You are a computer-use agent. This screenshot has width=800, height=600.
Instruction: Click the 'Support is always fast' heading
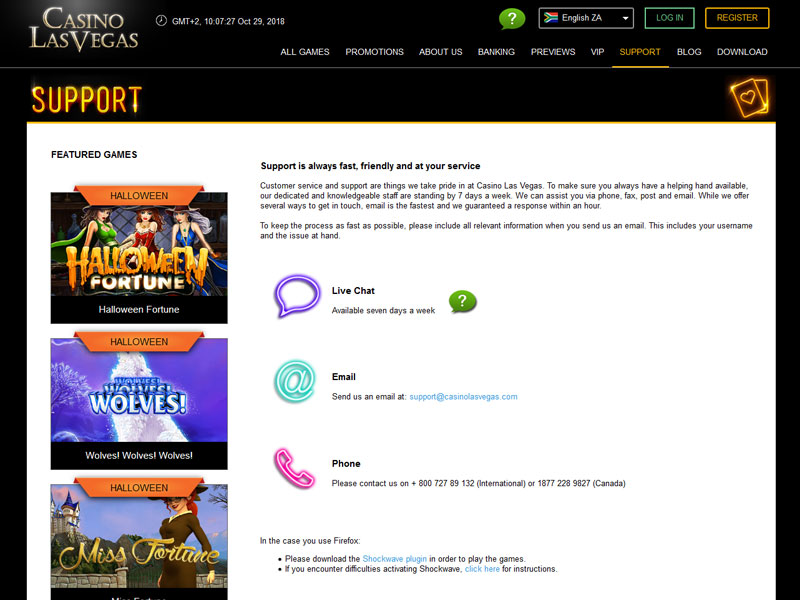370,166
